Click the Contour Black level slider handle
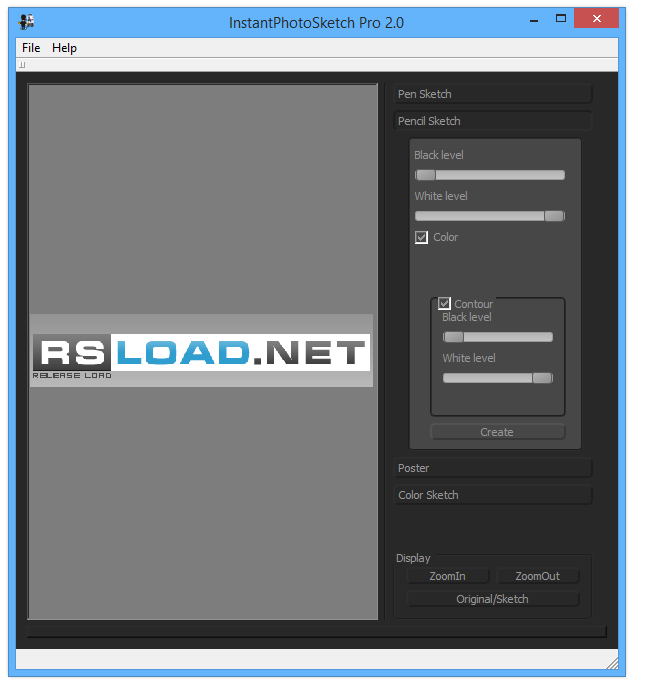This screenshot has width=648, height=689. coord(453,337)
